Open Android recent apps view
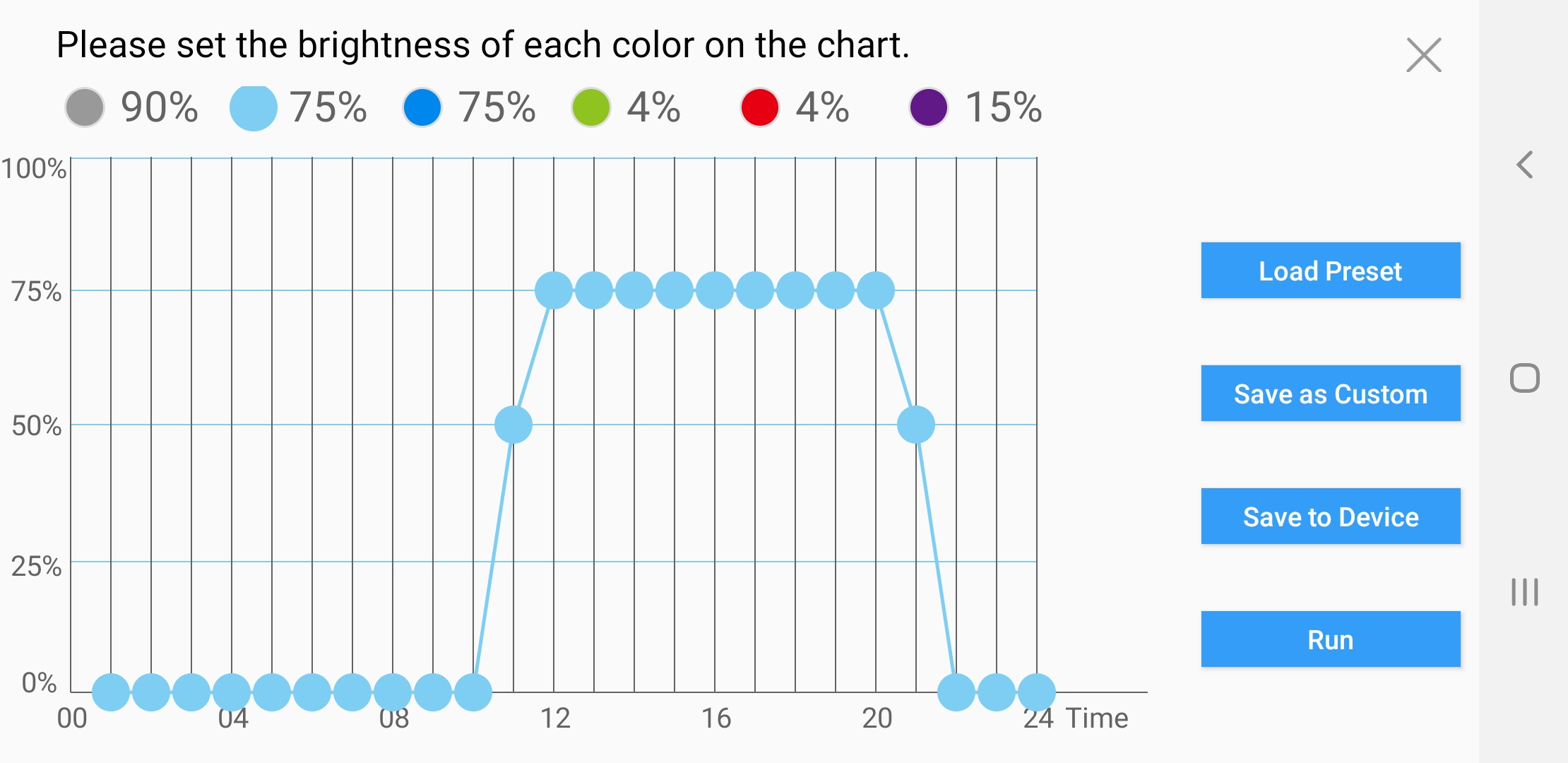Screen dimensions: 1568x763 coord(1525,592)
